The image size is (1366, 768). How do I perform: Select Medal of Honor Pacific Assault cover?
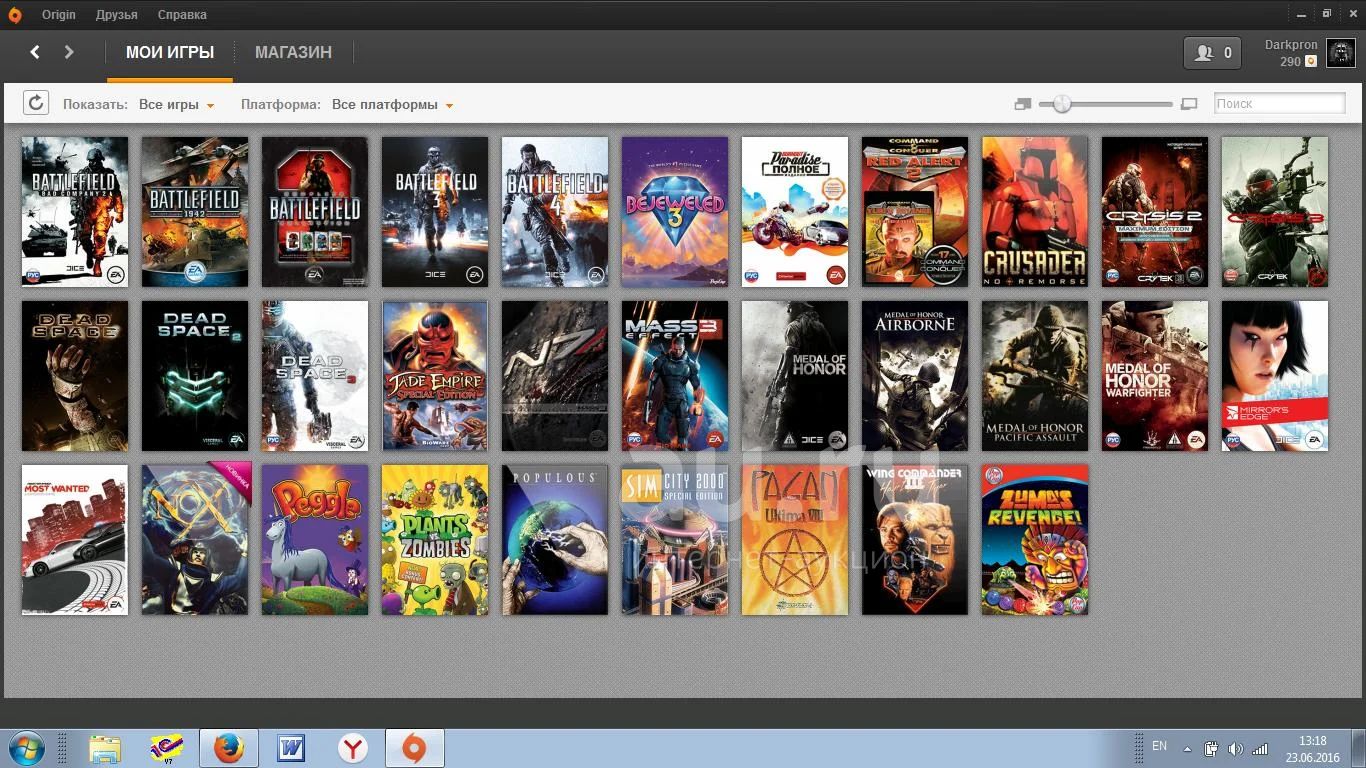[x=1035, y=376]
